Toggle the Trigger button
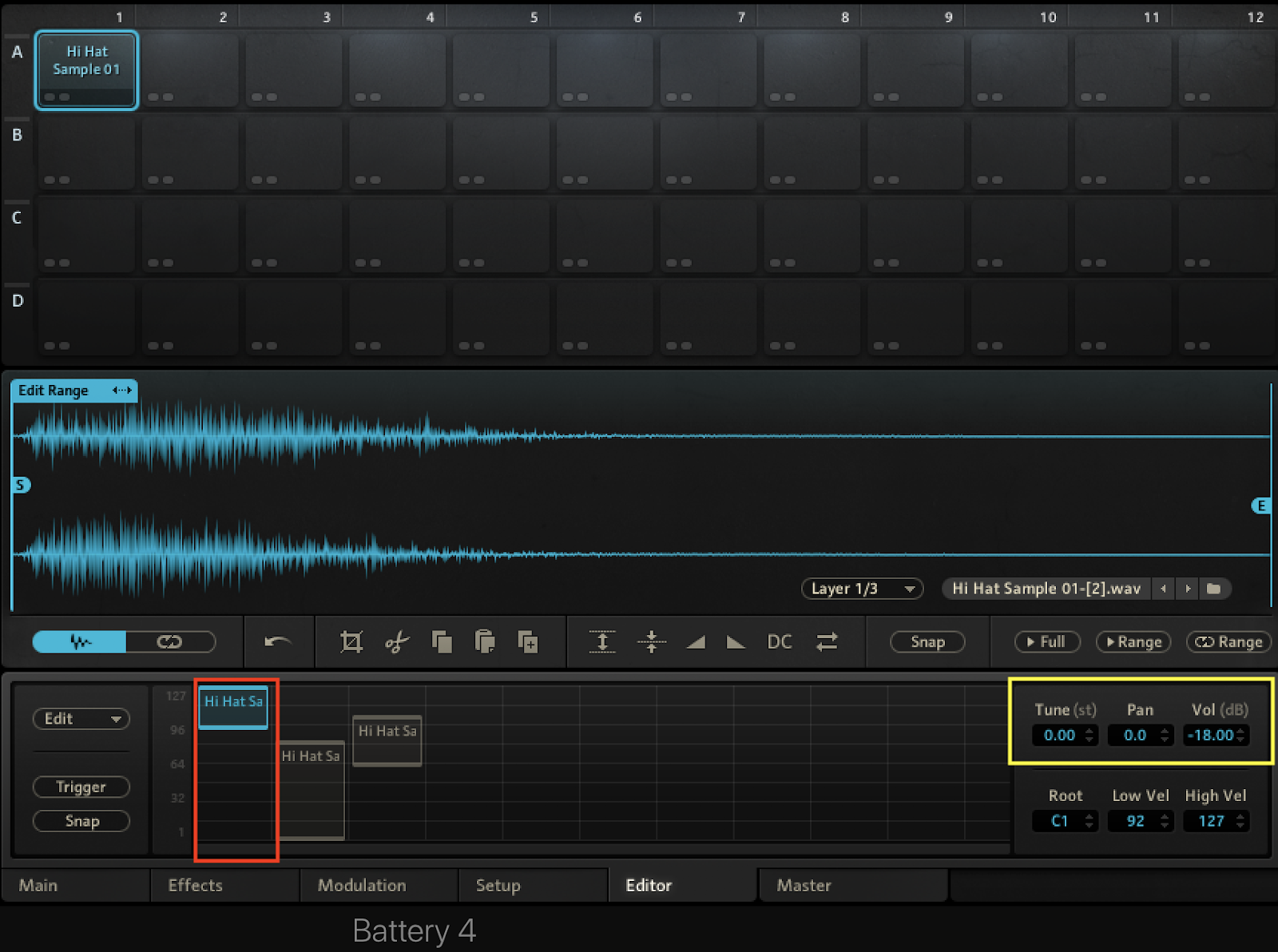 click(x=81, y=787)
